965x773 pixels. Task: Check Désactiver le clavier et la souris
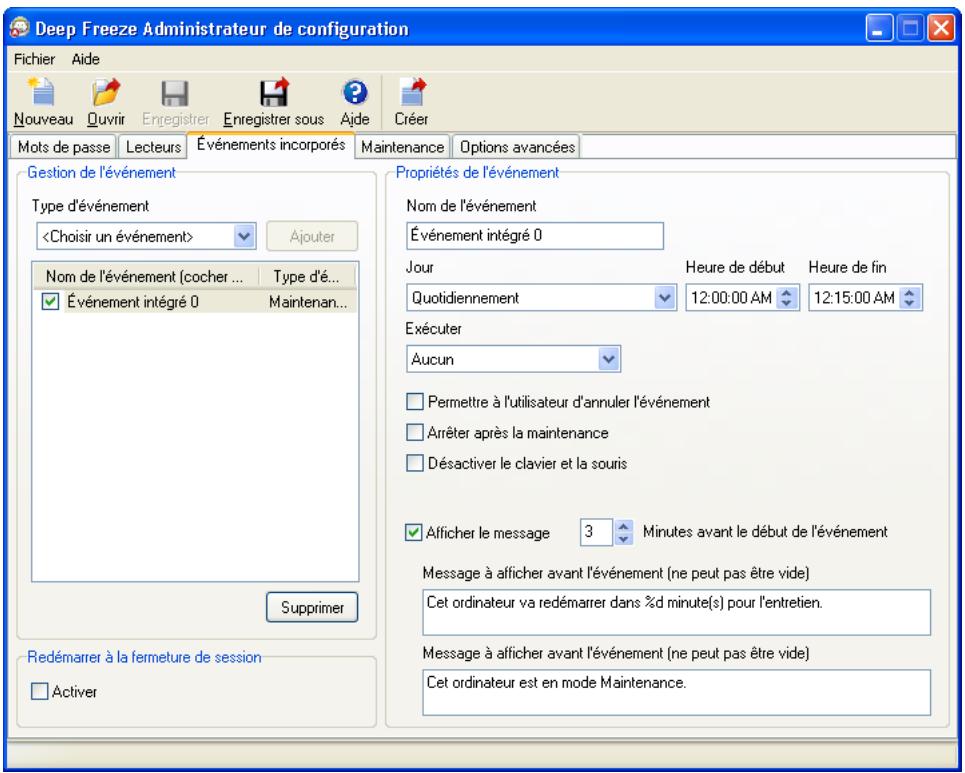415,463
